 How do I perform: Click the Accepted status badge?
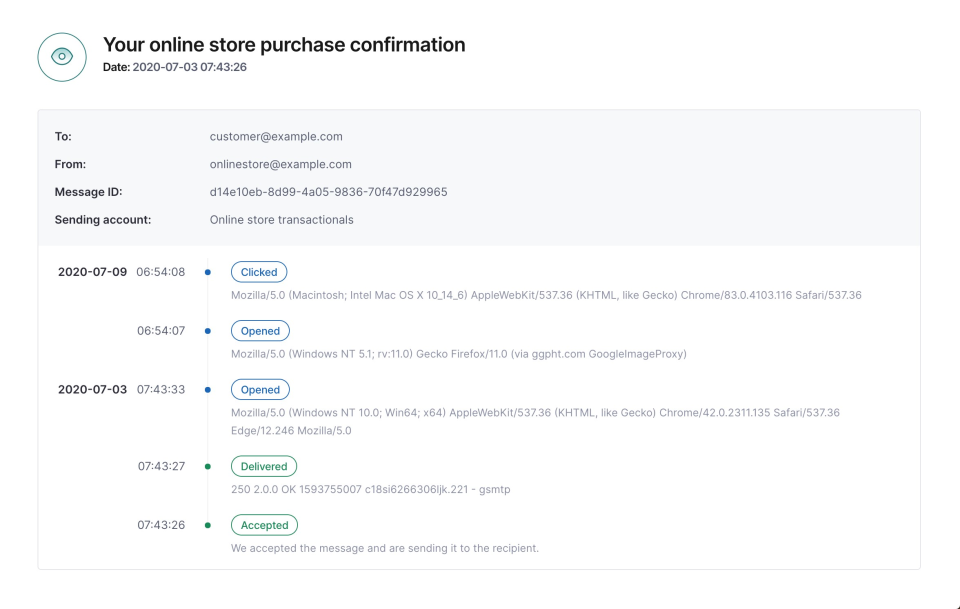click(x=264, y=525)
